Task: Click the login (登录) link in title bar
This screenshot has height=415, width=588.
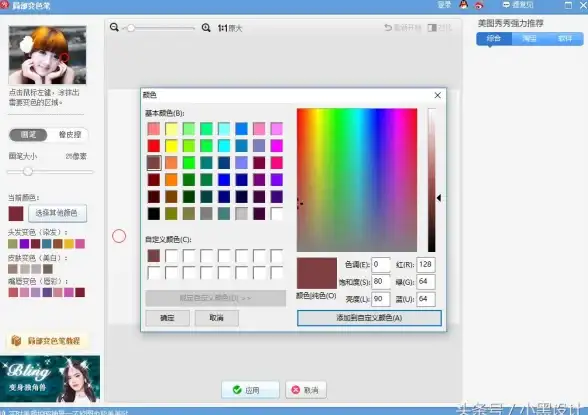Action: (x=444, y=5)
